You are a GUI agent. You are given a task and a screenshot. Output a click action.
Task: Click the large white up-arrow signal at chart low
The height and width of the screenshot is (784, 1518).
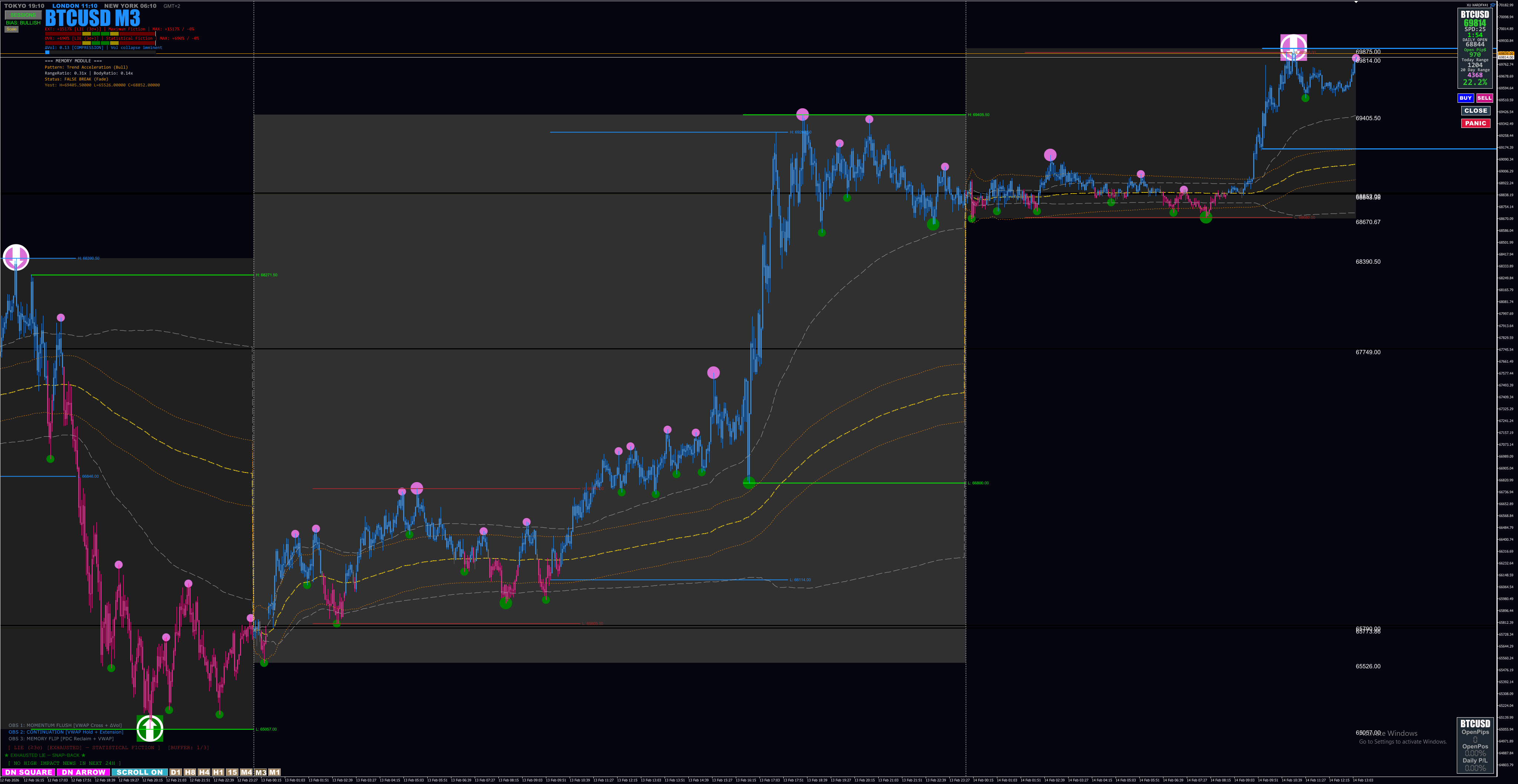(x=150, y=729)
